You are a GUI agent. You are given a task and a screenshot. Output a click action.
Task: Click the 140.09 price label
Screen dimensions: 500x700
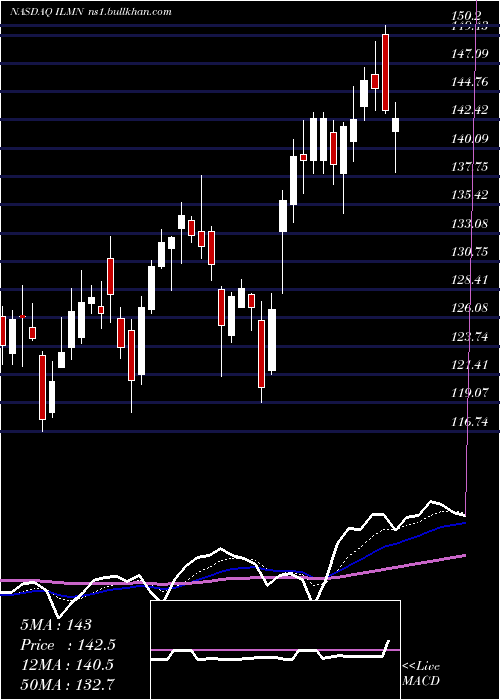[469, 139]
